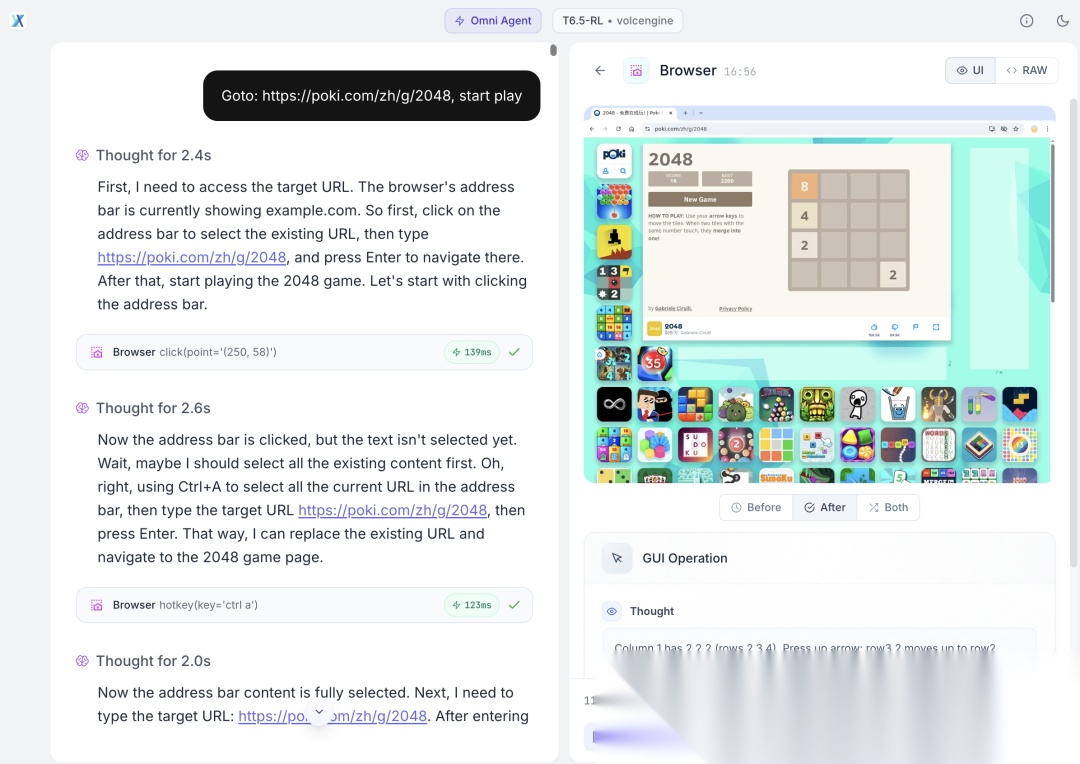Click the 2048 game screenshot thumbnail
This screenshot has width=1080, height=764.
coord(817,295)
